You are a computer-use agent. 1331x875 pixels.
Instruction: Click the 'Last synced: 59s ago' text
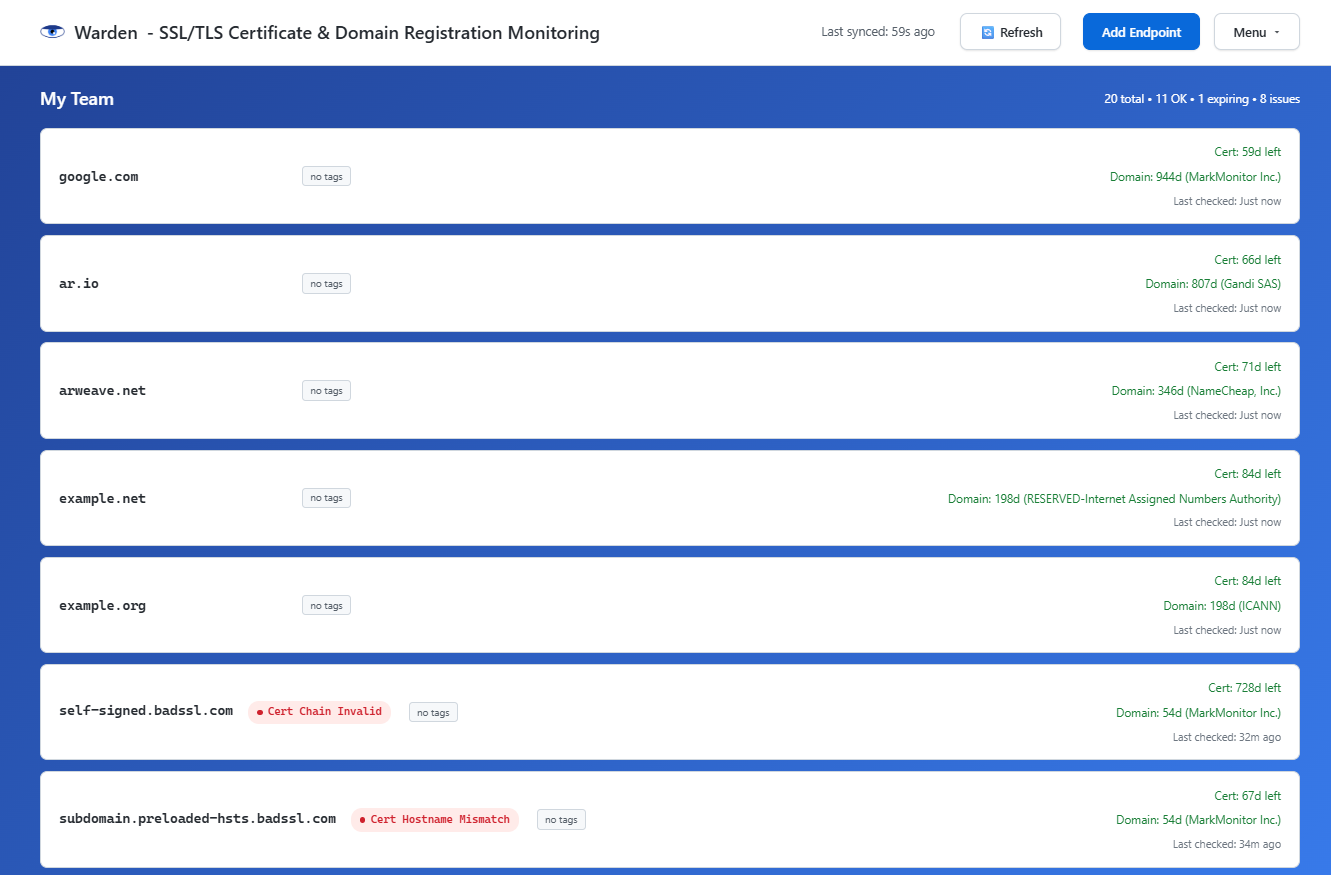click(878, 32)
